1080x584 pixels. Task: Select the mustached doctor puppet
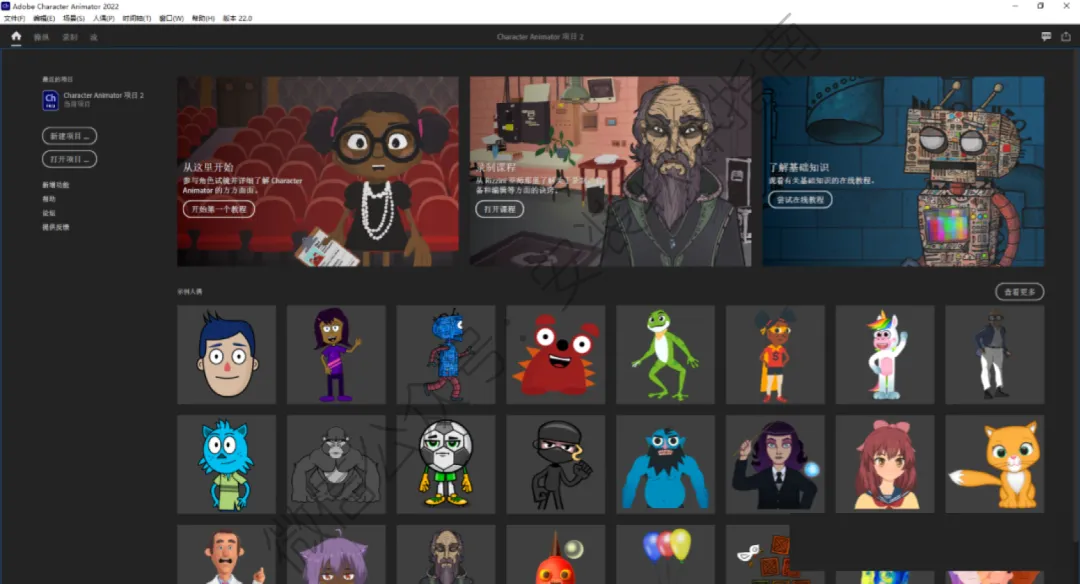pos(227,554)
